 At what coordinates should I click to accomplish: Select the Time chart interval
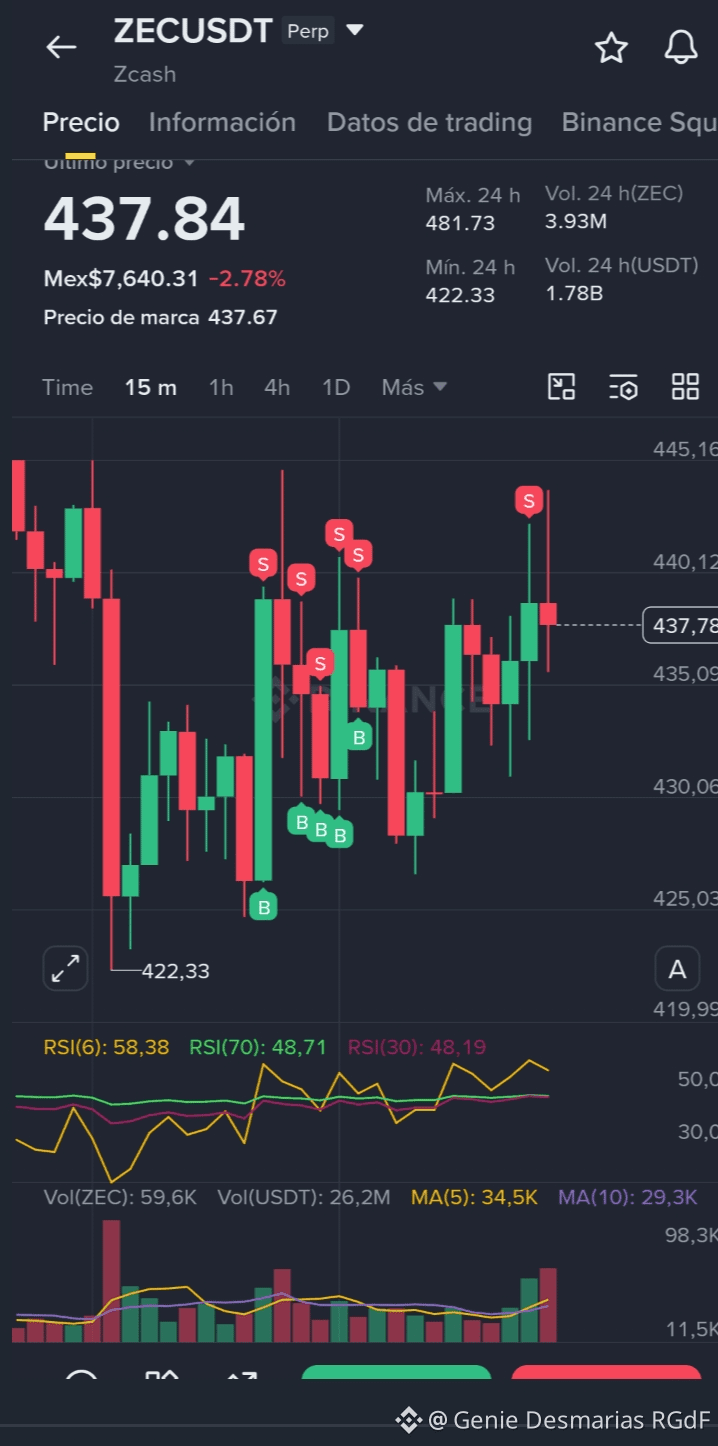coord(67,387)
